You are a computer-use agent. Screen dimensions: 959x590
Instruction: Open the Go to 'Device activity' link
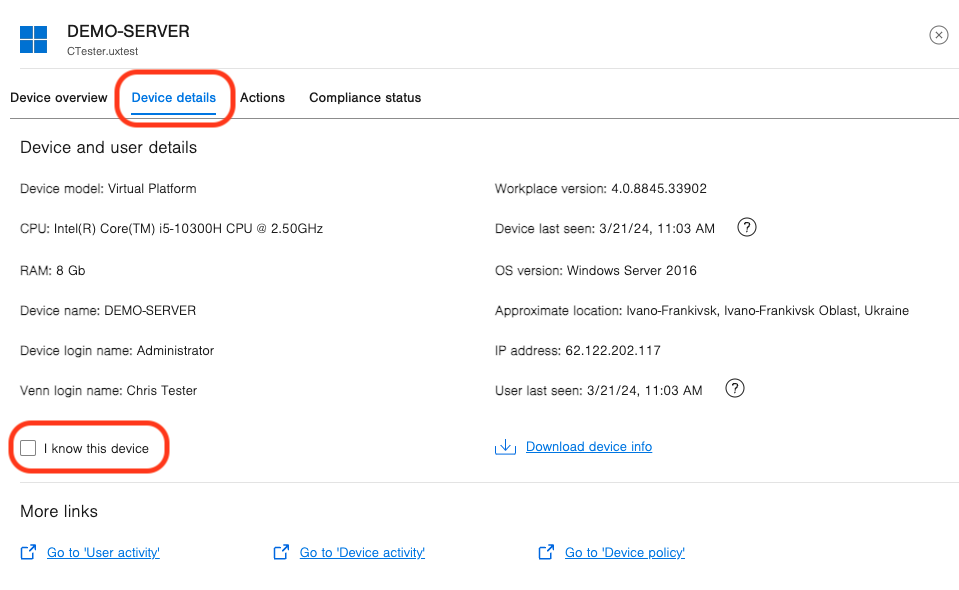(x=362, y=552)
